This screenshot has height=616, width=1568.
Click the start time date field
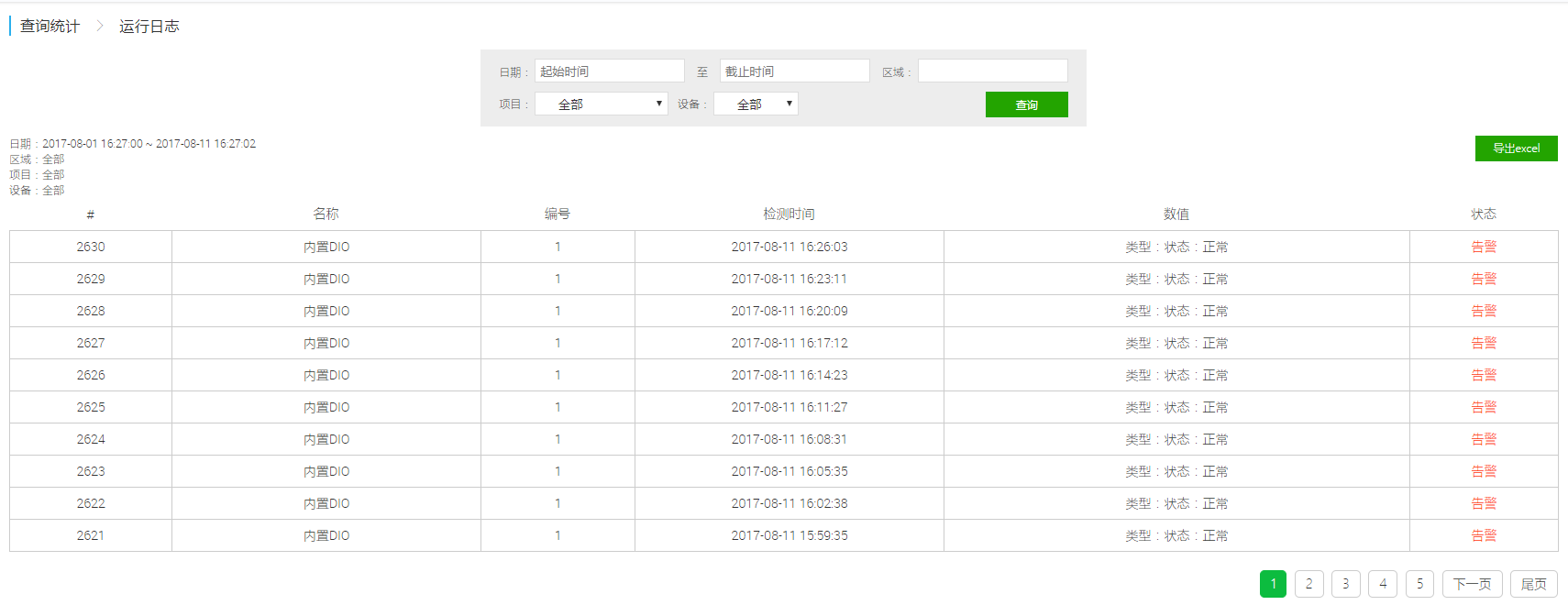point(609,71)
